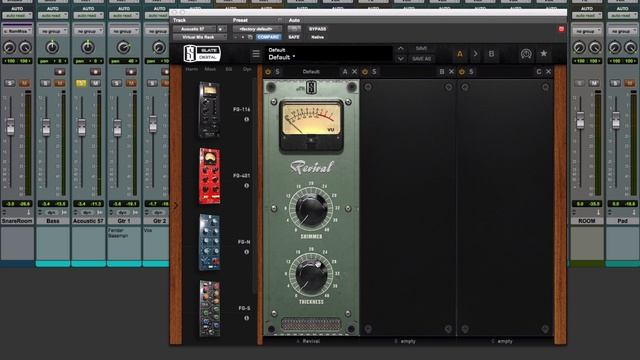Select slot letter B in rack
This screenshot has width=640, height=360.
[x=442, y=72]
